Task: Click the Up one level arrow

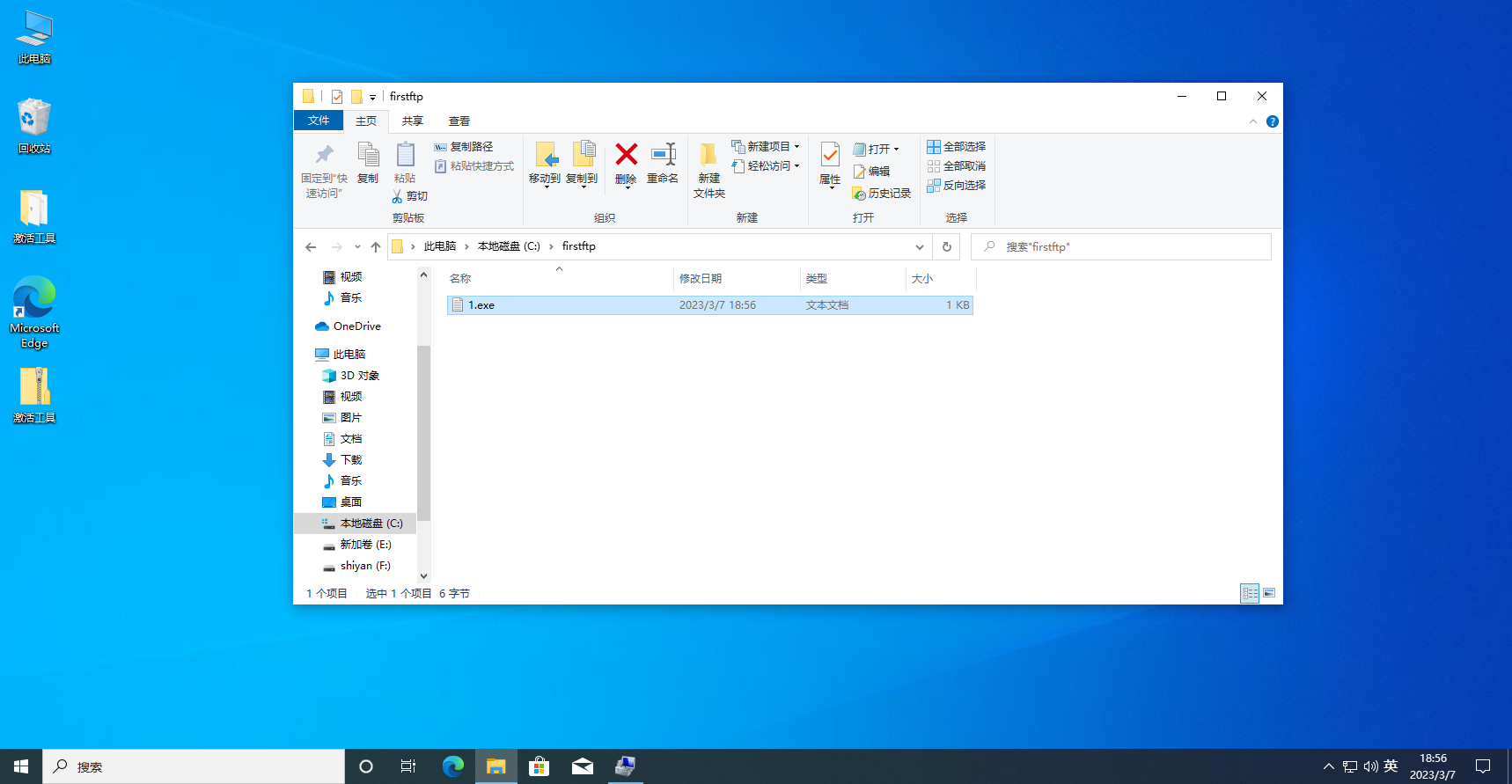Action: [376, 247]
